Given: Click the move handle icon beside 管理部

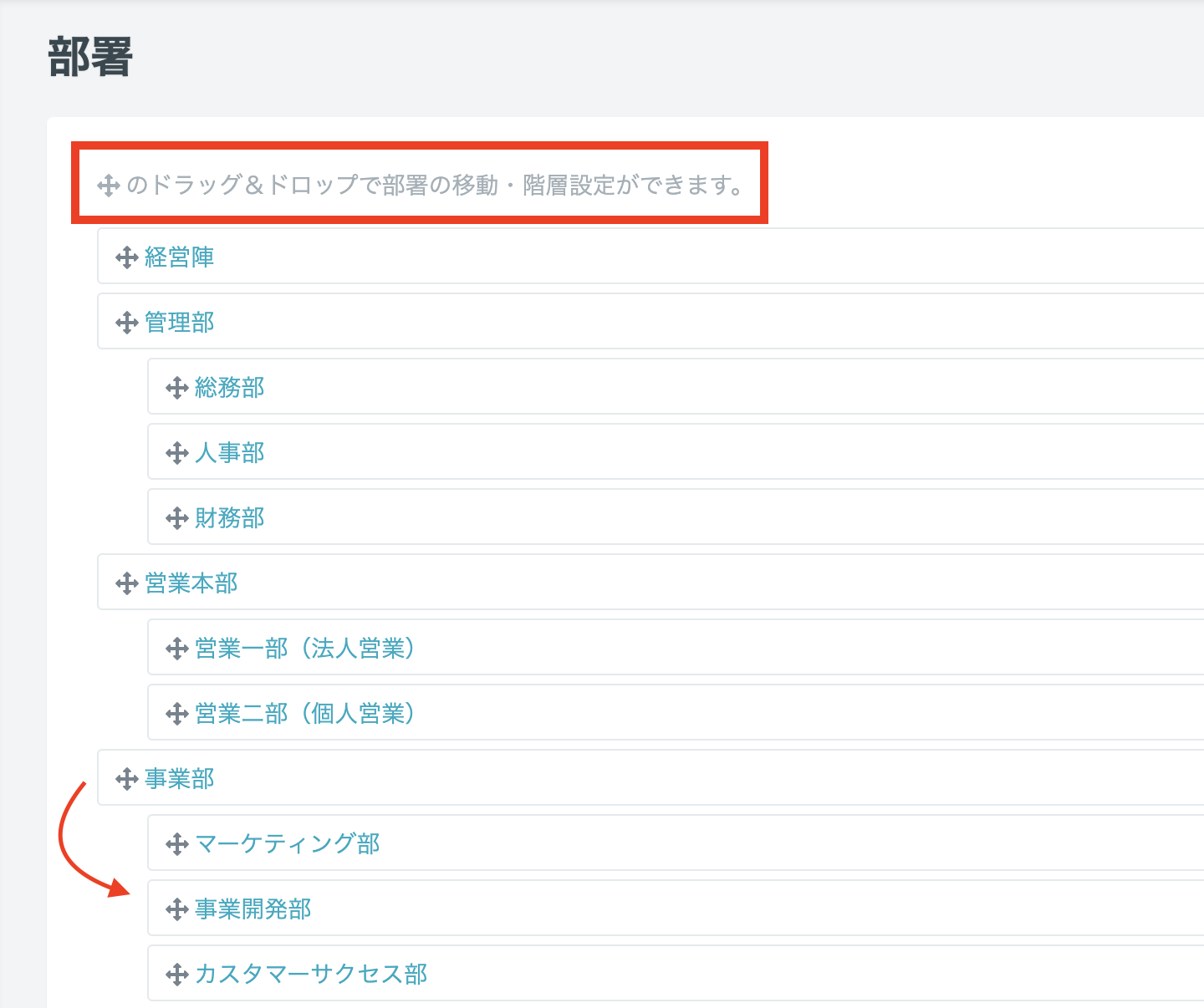Looking at the screenshot, I should (127, 323).
